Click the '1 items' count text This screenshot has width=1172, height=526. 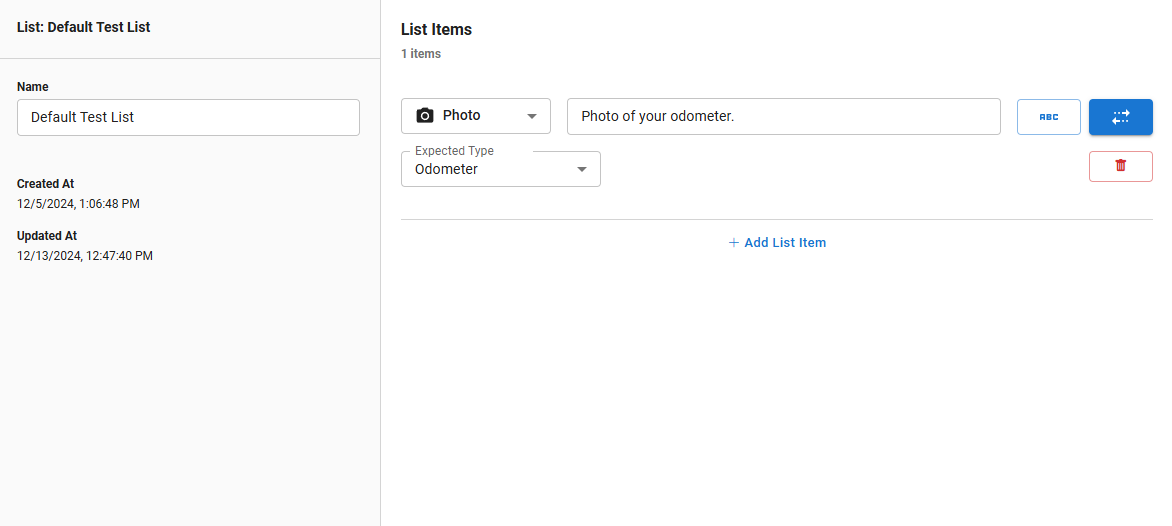(421, 54)
